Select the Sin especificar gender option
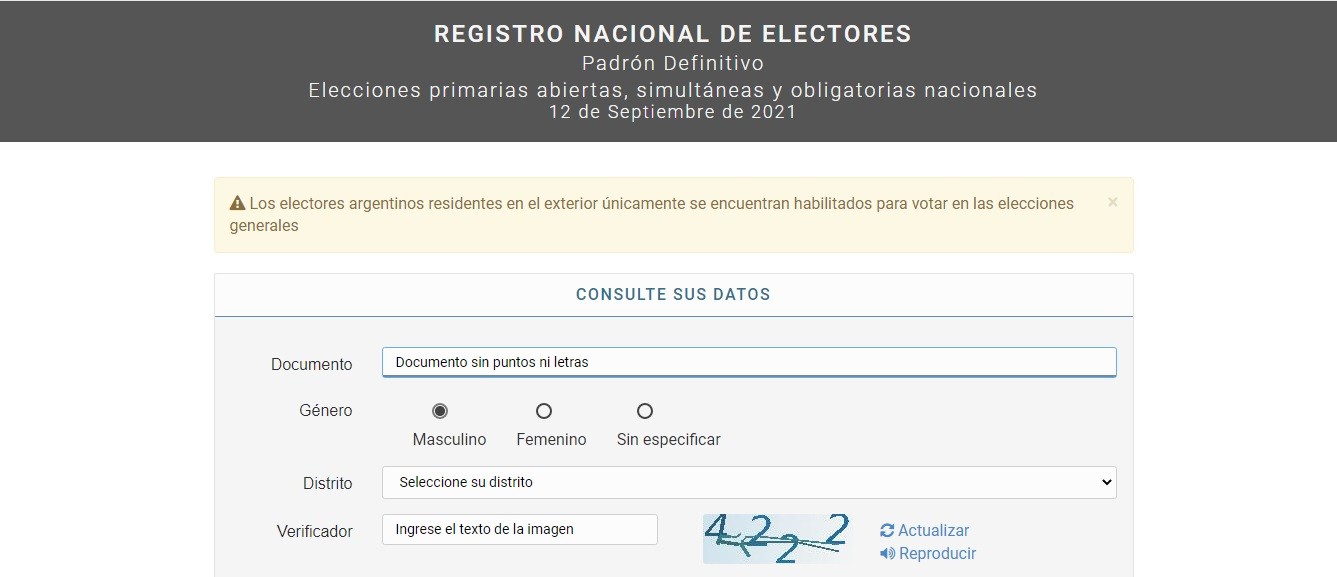This screenshot has width=1337, height=577. coord(644,410)
